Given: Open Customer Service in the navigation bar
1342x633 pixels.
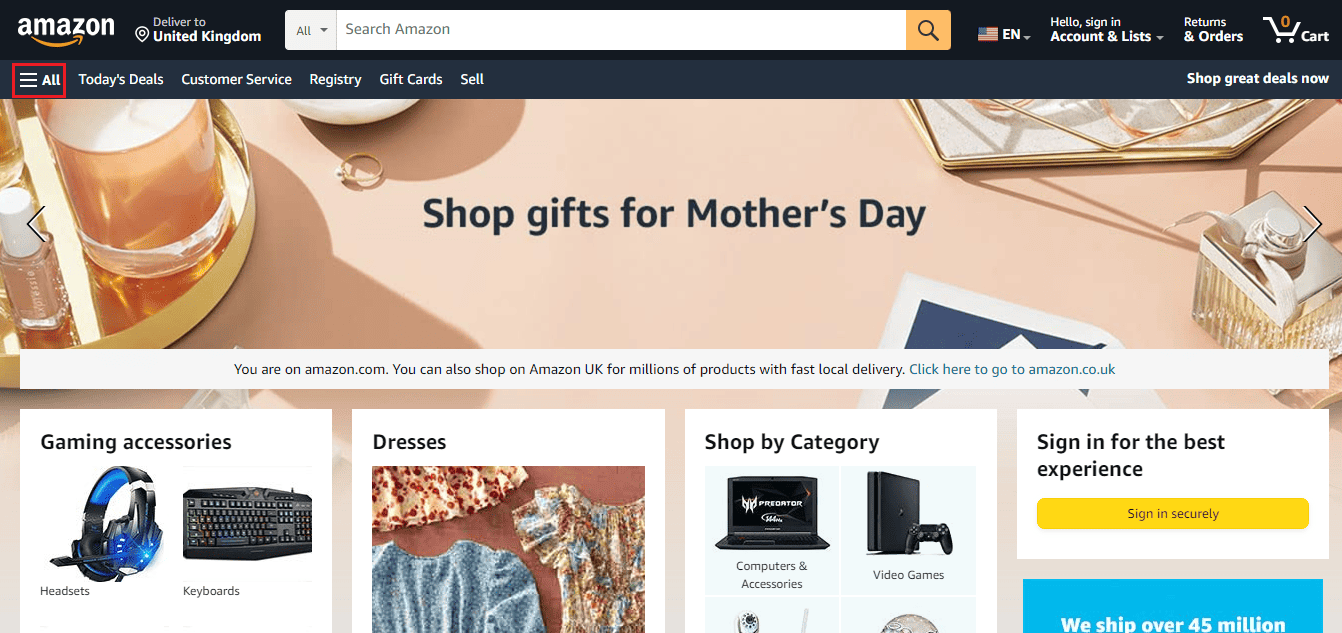Looking at the screenshot, I should (x=237, y=79).
